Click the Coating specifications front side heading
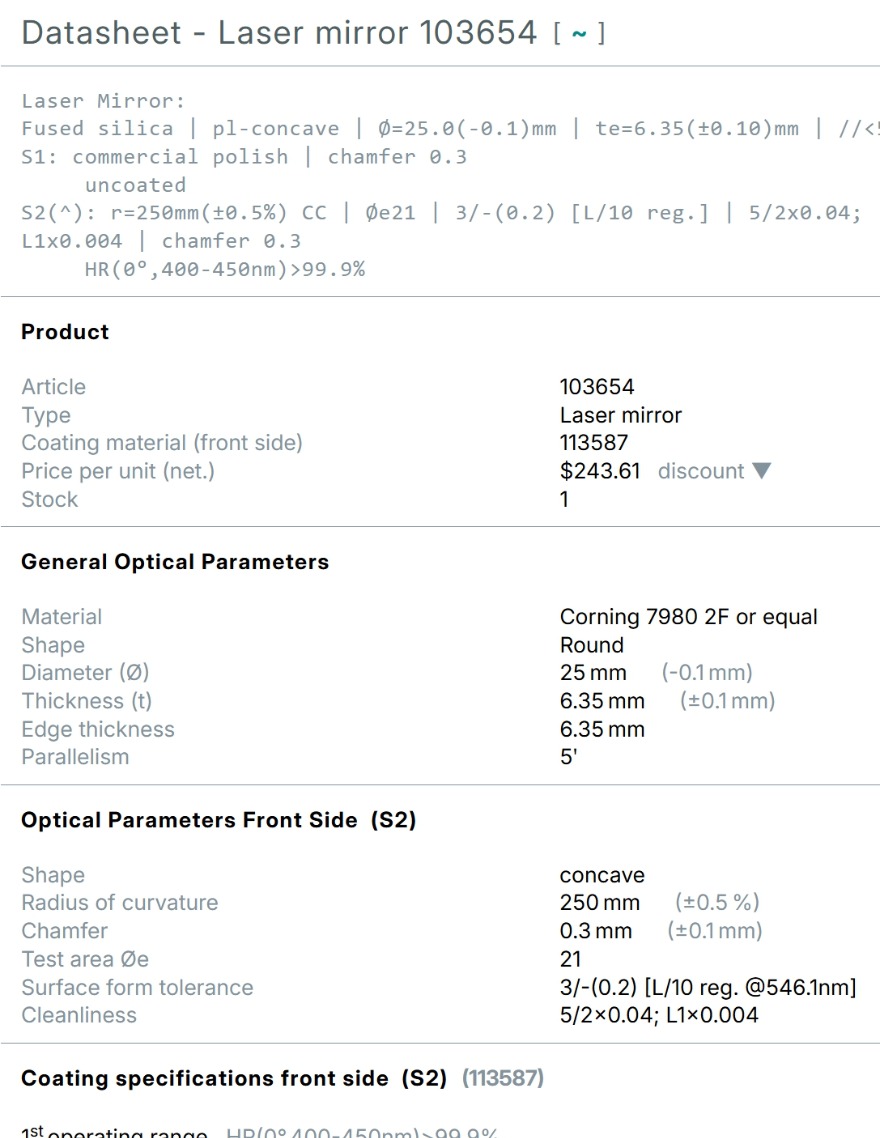 (x=234, y=1078)
